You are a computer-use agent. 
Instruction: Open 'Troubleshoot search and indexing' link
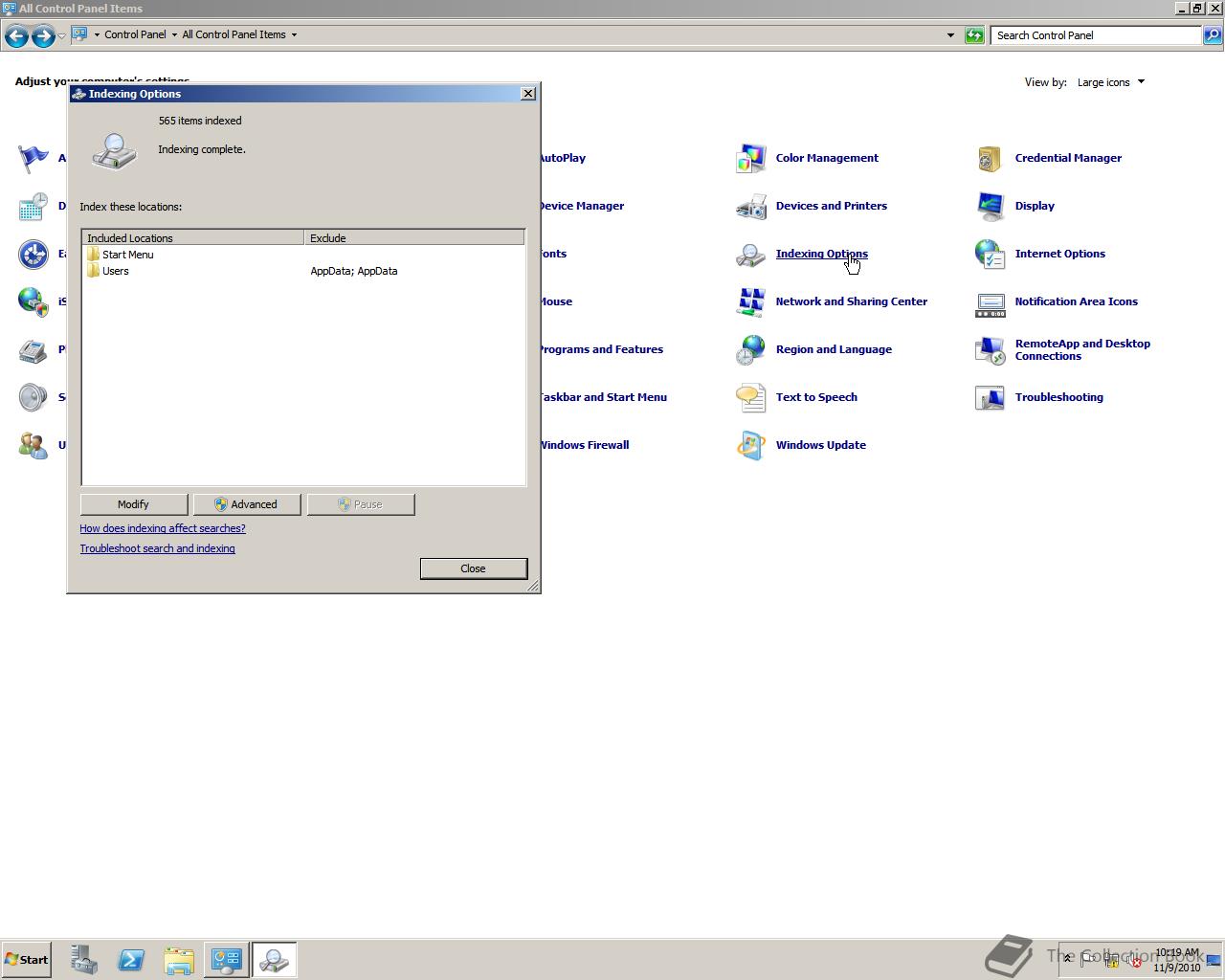(158, 548)
